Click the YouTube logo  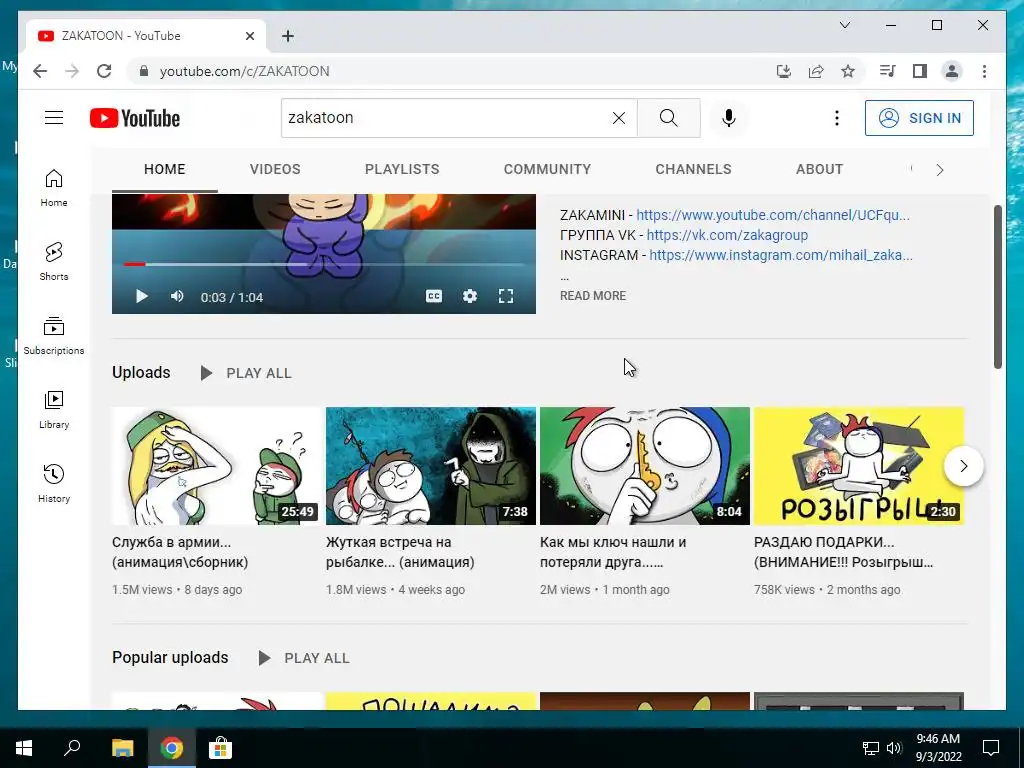[x=135, y=118]
